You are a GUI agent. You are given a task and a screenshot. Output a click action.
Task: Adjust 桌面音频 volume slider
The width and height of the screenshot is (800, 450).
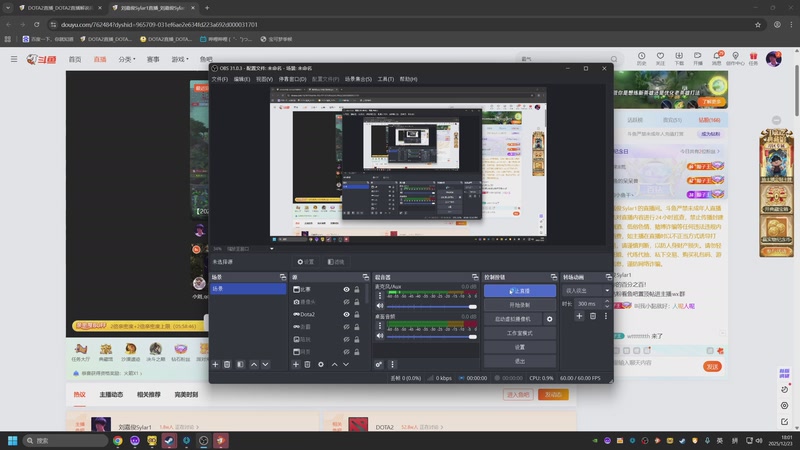432,337
